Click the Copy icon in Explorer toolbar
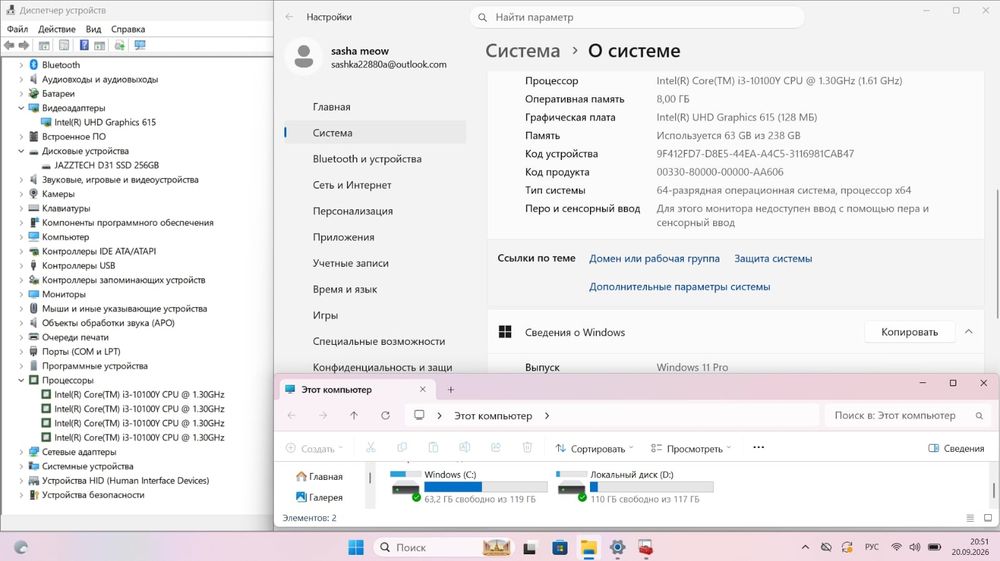This screenshot has height=561, width=1000. [x=402, y=448]
